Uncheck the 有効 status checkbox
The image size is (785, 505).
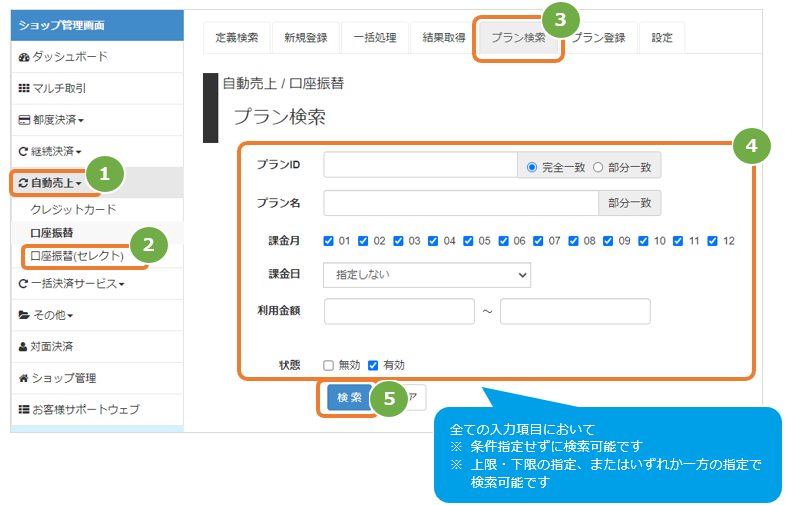click(x=373, y=365)
